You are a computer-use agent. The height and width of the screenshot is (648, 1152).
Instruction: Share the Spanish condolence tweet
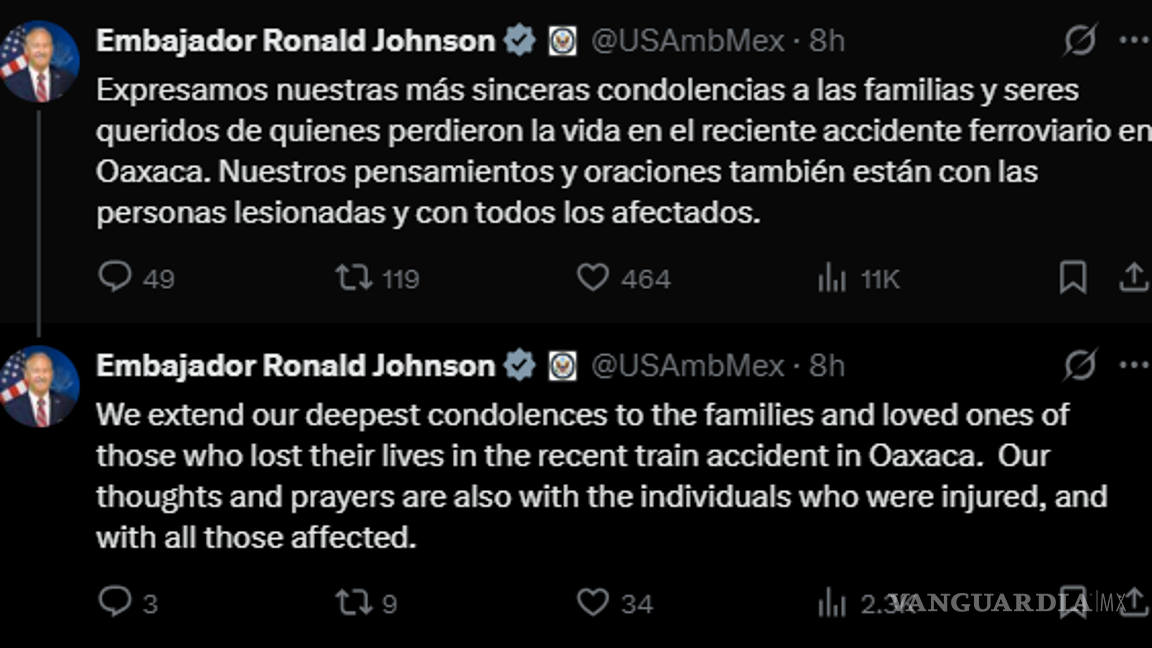[x=1133, y=278]
